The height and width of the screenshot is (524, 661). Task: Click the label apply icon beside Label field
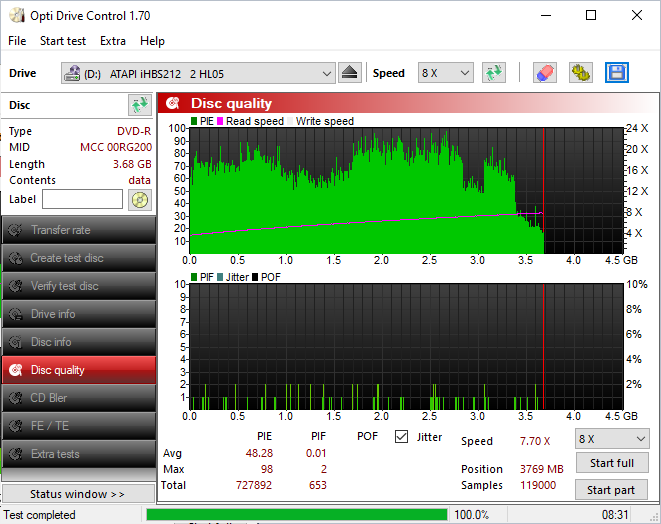click(x=139, y=199)
